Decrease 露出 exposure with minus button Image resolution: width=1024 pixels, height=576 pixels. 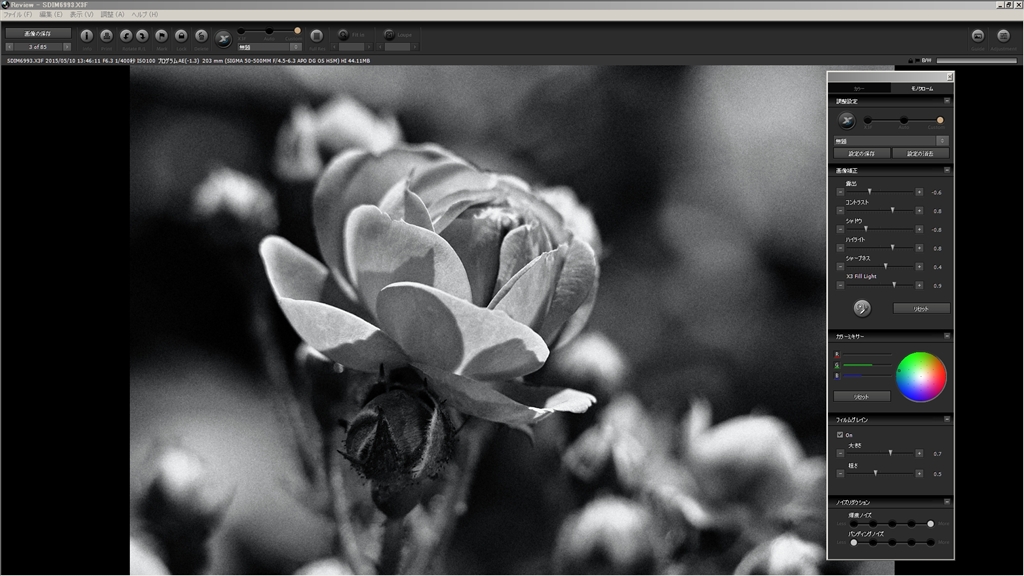(x=840, y=192)
